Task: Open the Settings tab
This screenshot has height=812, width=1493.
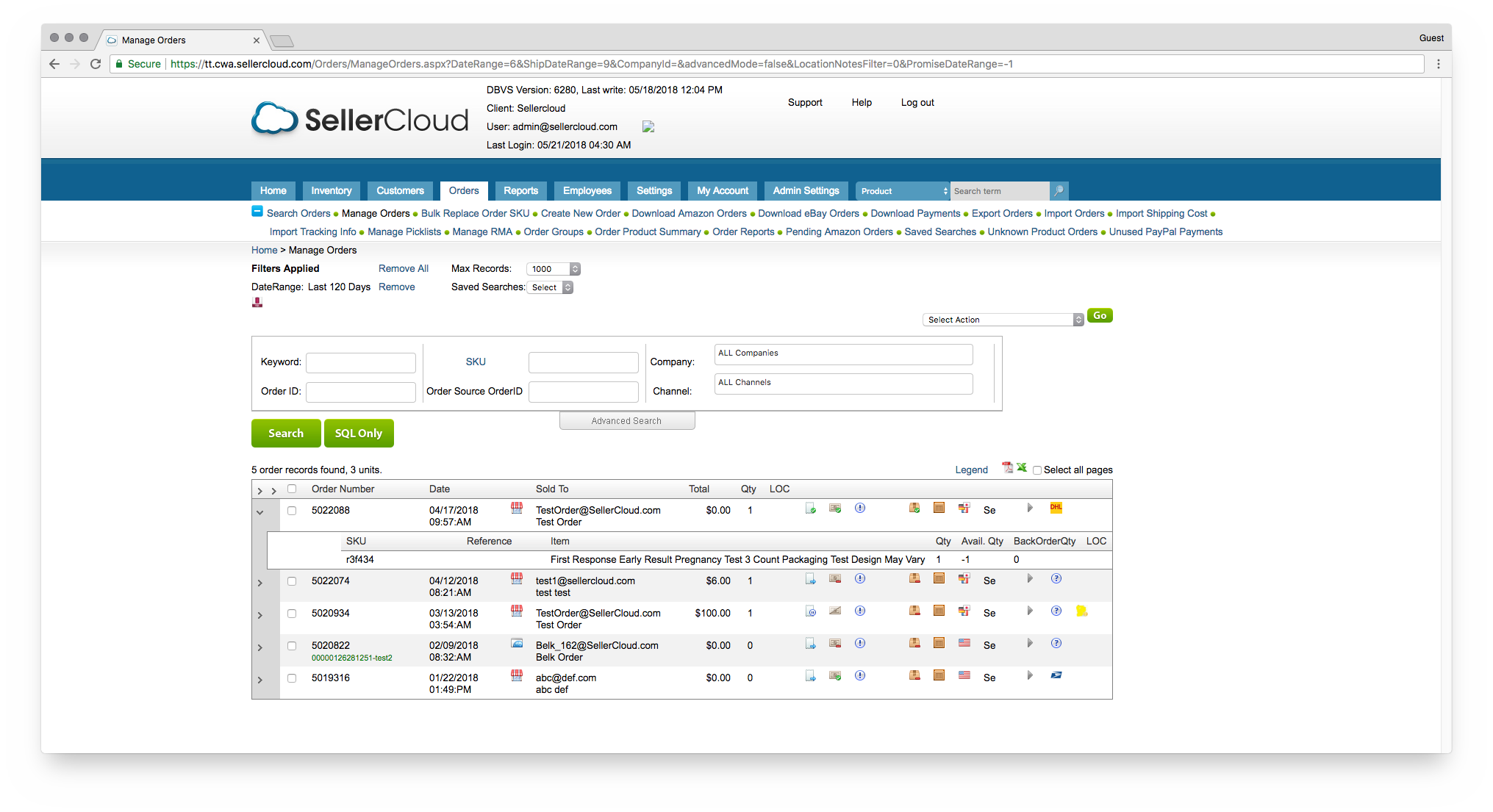Action: pos(654,191)
